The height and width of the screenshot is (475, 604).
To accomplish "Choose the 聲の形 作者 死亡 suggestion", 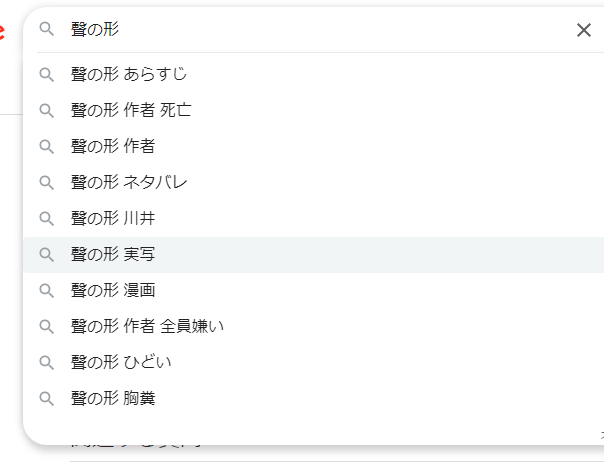I will point(131,110).
